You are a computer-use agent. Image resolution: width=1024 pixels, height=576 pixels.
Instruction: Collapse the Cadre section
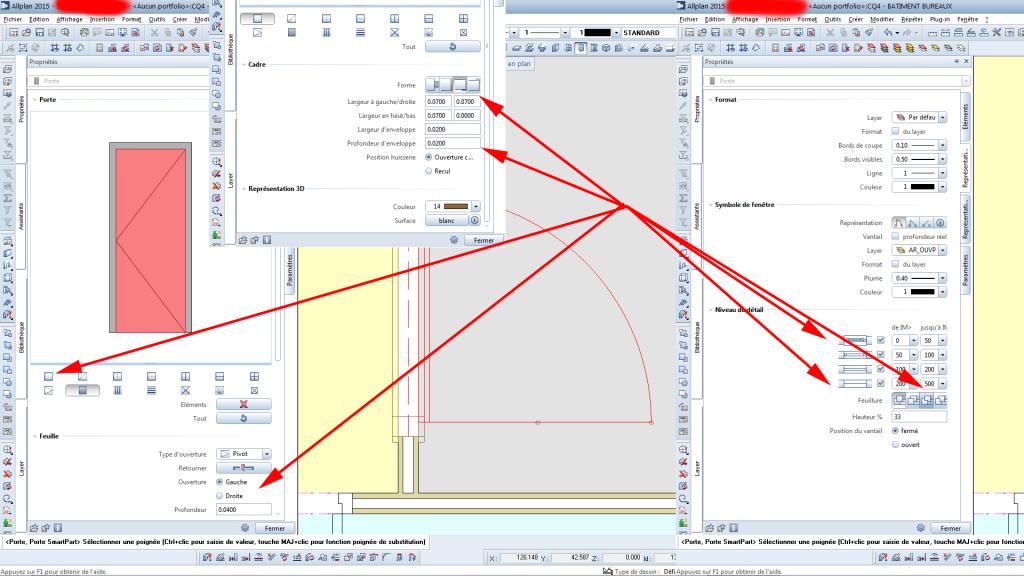244,65
